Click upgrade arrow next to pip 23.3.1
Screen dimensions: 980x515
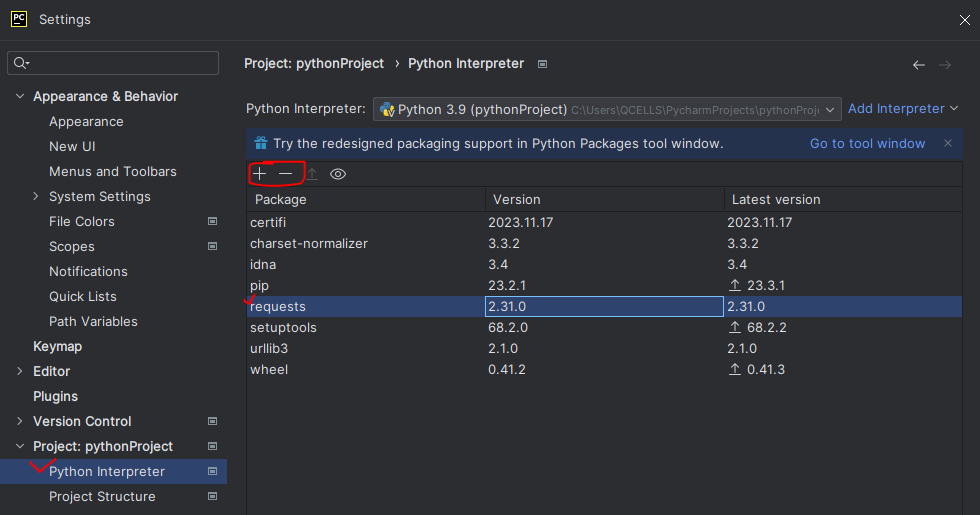735,285
